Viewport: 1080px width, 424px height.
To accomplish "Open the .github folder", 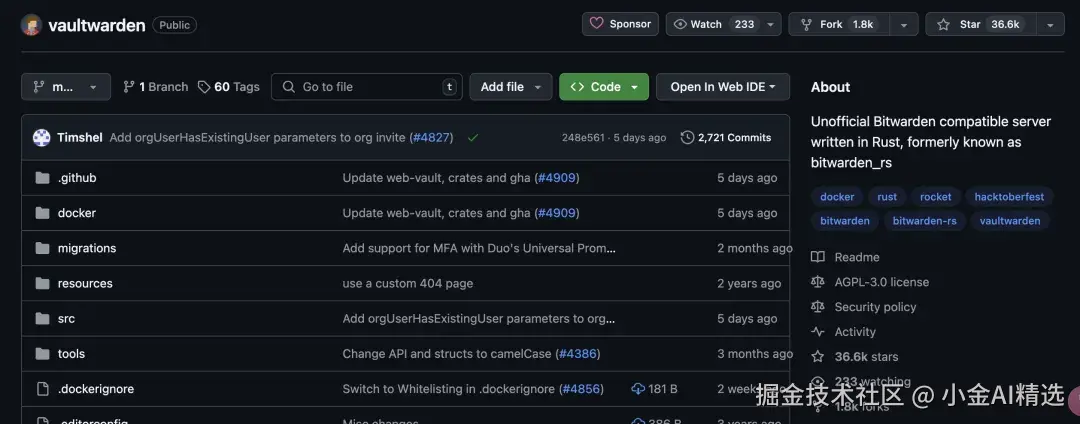I will [77, 178].
